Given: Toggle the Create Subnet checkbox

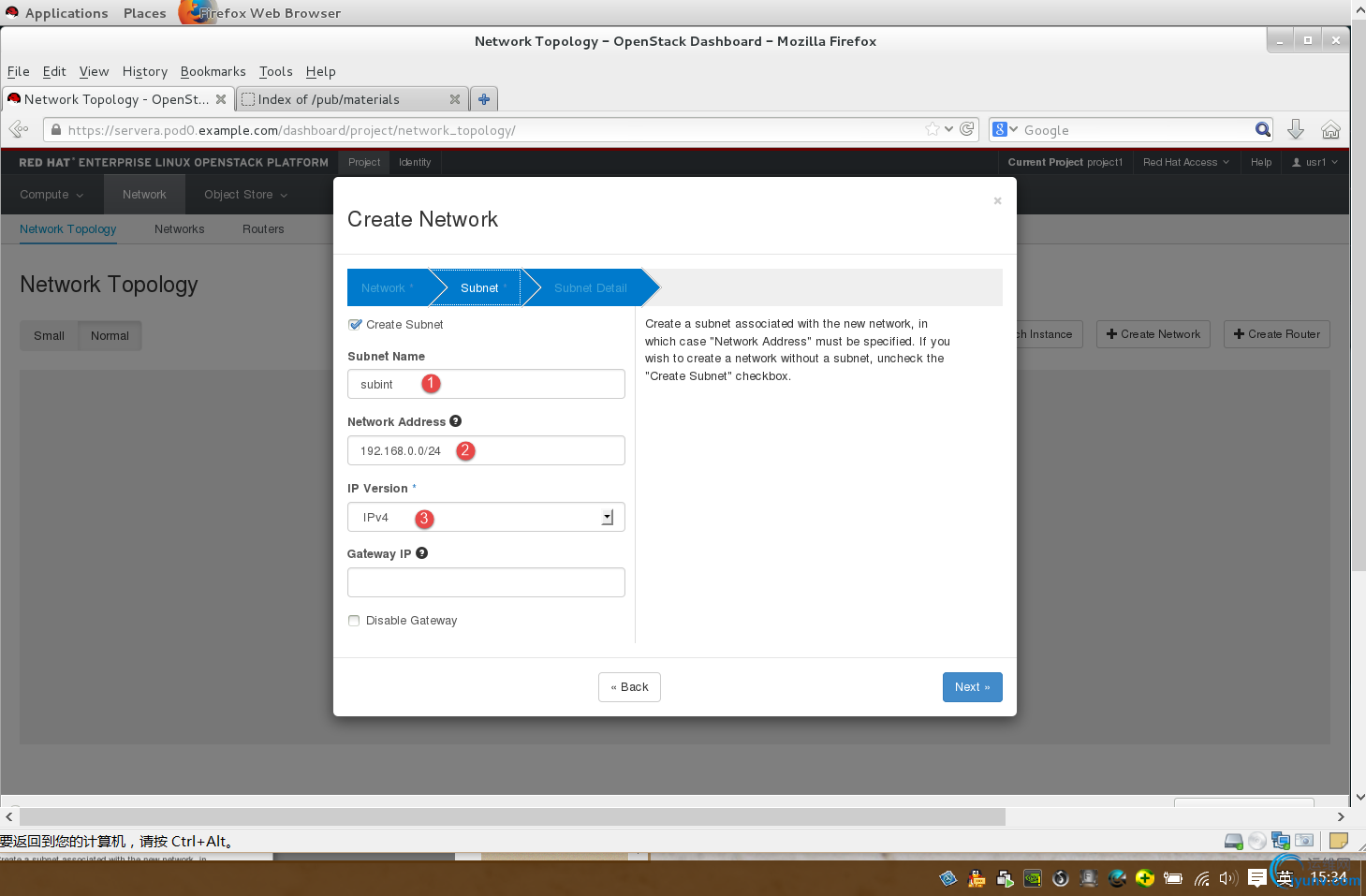Looking at the screenshot, I should pyautogui.click(x=355, y=325).
